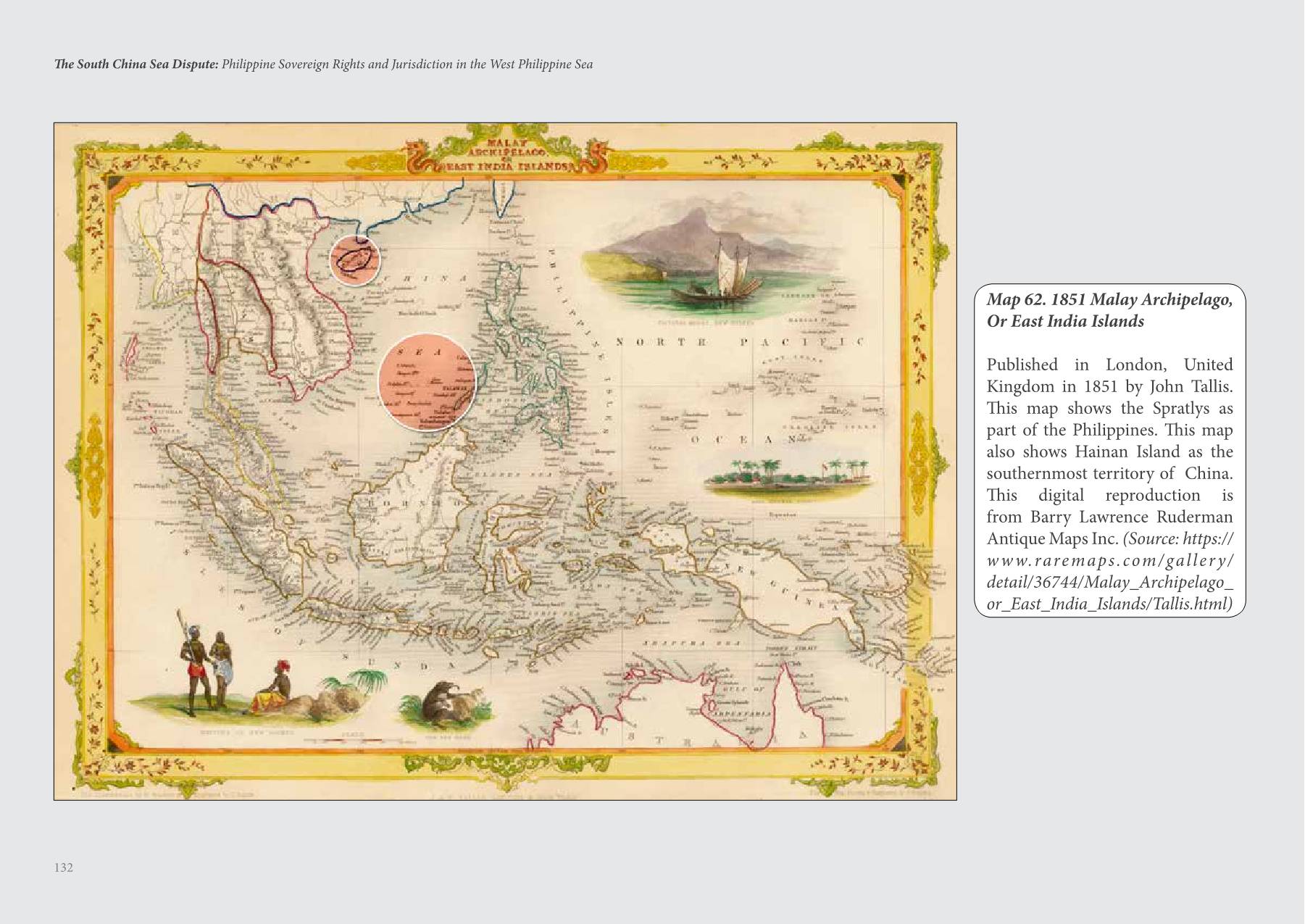This screenshot has width=1305, height=924.
Task: Click the 'NORTH PACIFIC' label on map
Action: 740,342
